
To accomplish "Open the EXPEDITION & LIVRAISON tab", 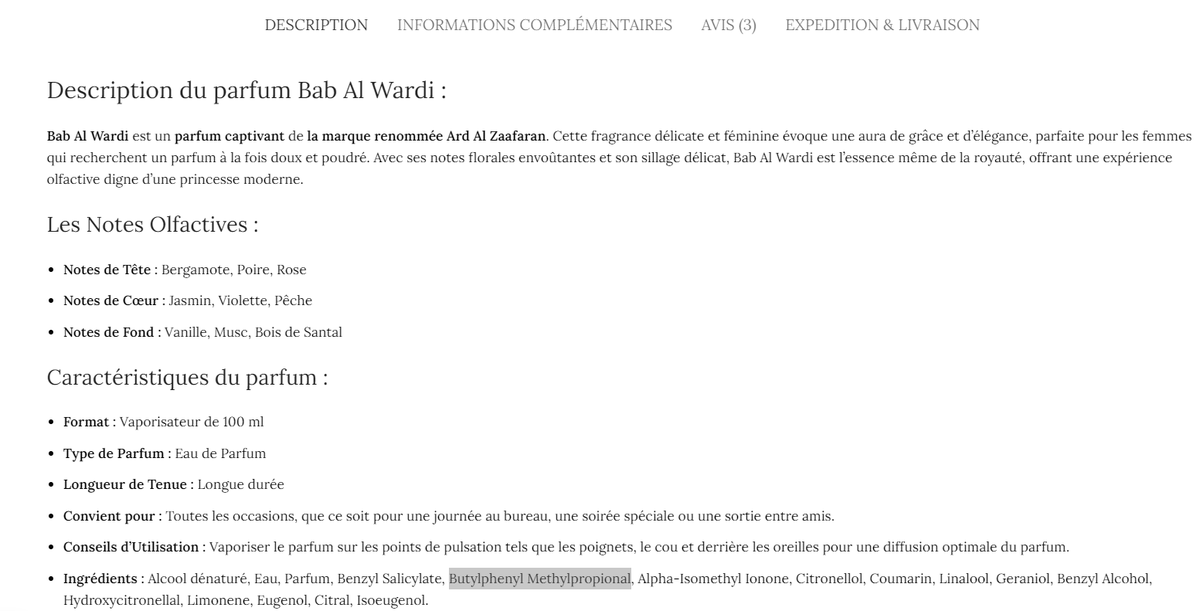I will 882,25.
